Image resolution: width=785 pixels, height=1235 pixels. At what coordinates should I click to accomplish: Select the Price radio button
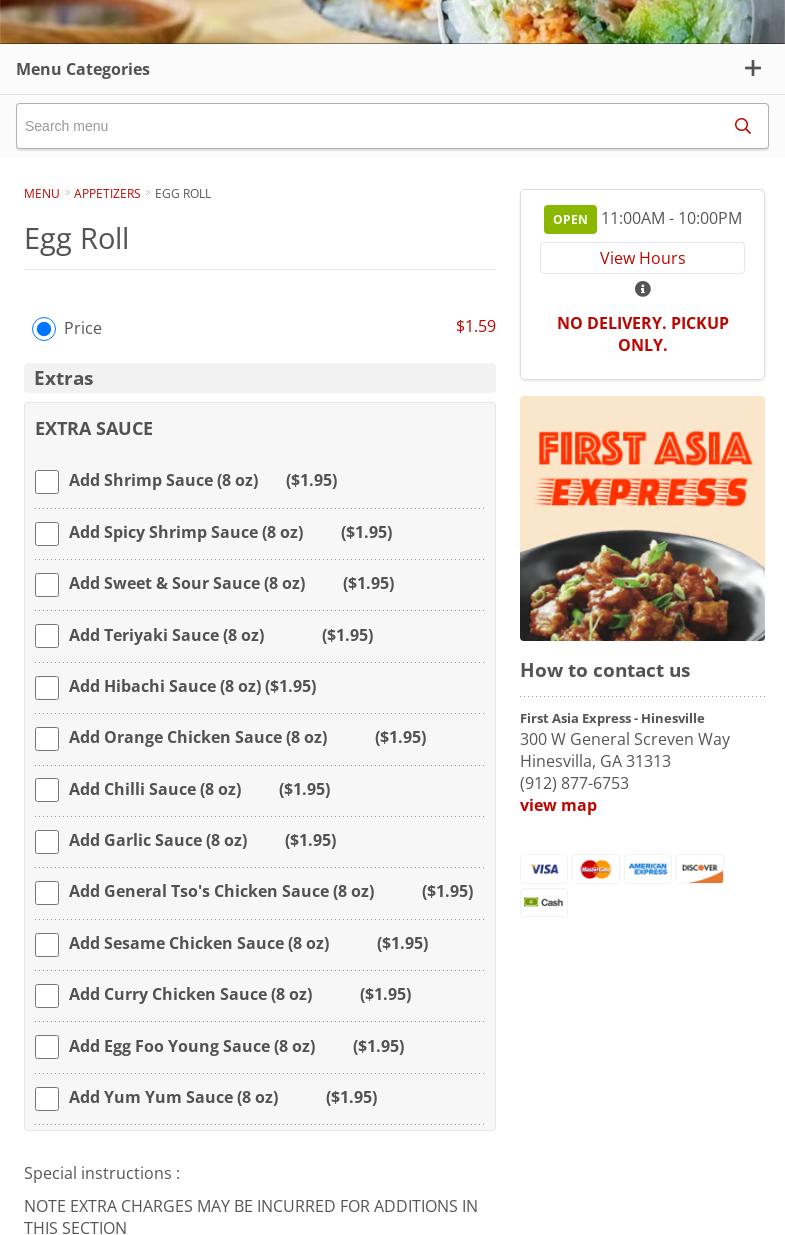(44, 328)
